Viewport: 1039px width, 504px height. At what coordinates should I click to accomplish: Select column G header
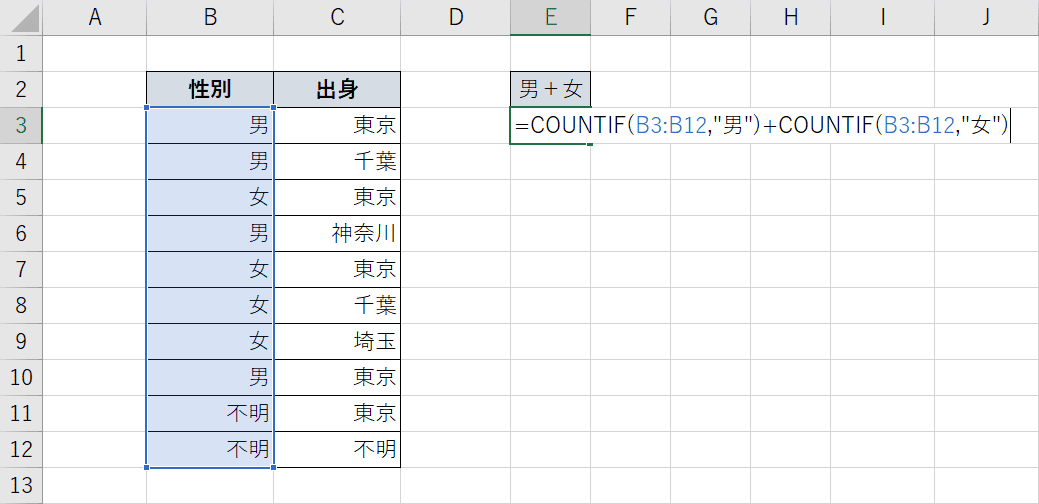coord(710,17)
